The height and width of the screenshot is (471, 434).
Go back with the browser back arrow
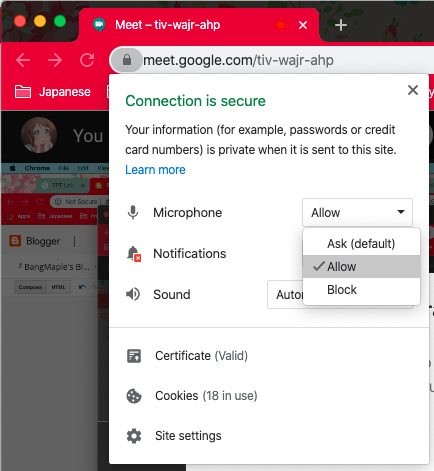pyautogui.click(x=23, y=60)
